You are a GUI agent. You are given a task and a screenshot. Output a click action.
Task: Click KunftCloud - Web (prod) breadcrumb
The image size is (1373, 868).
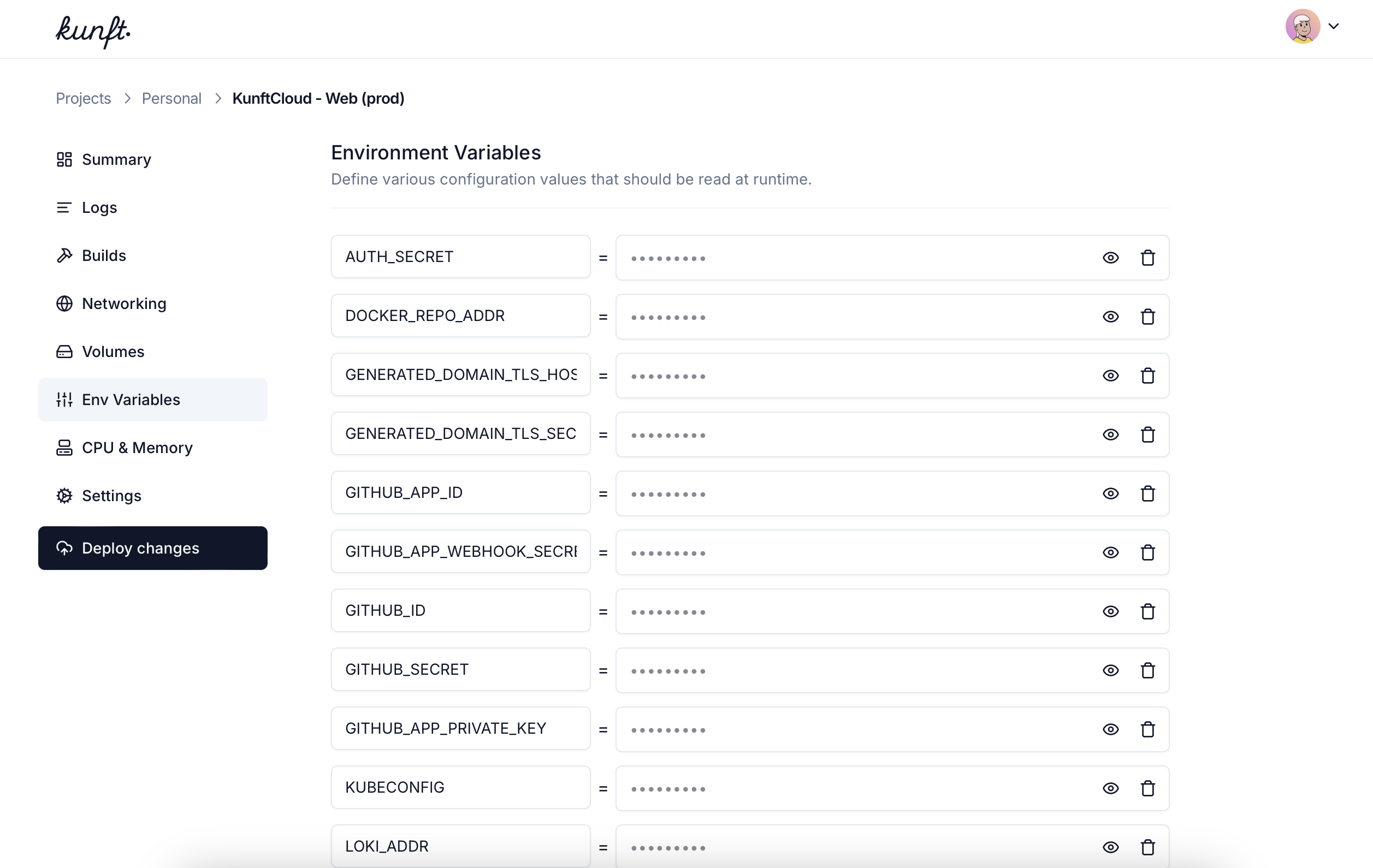tap(318, 99)
